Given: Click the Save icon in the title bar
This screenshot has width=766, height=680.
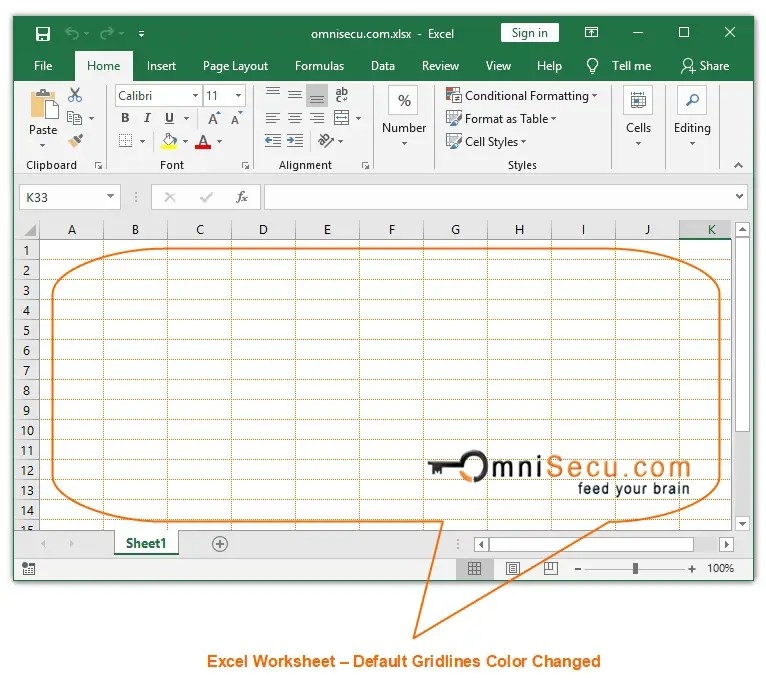Looking at the screenshot, I should coord(43,34).
